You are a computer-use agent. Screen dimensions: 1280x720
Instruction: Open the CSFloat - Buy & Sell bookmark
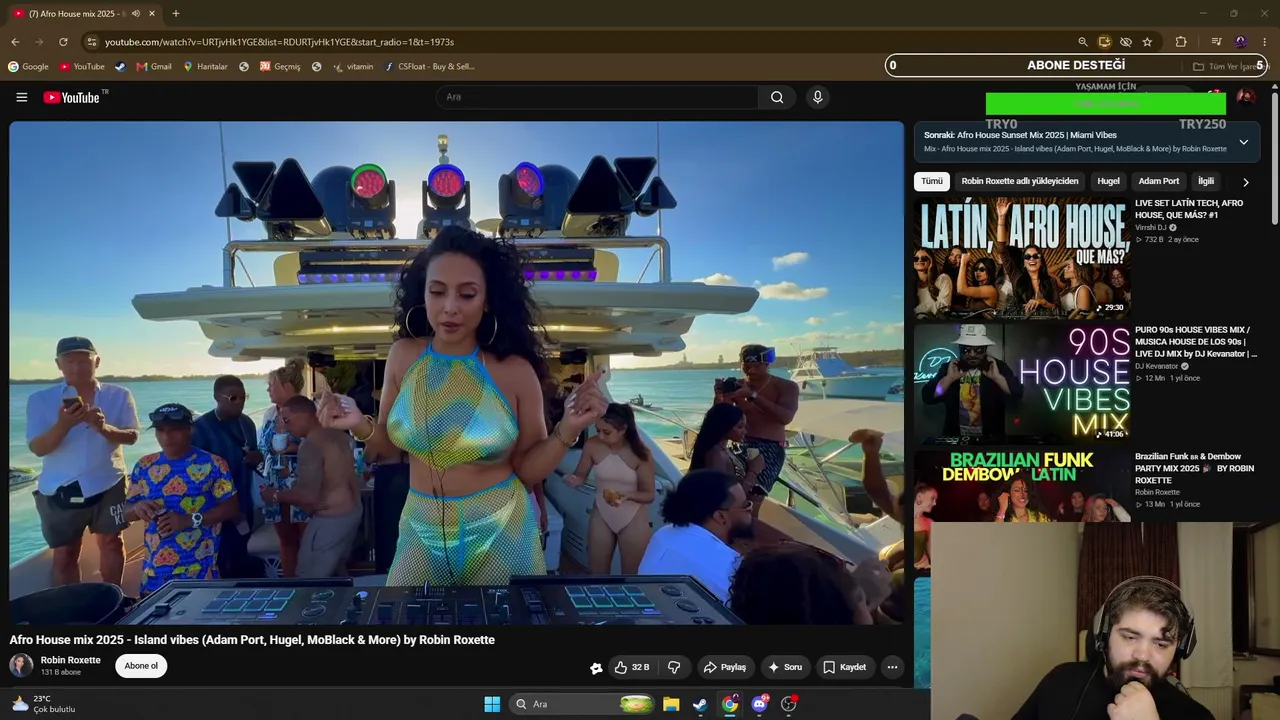click(429, 67)
